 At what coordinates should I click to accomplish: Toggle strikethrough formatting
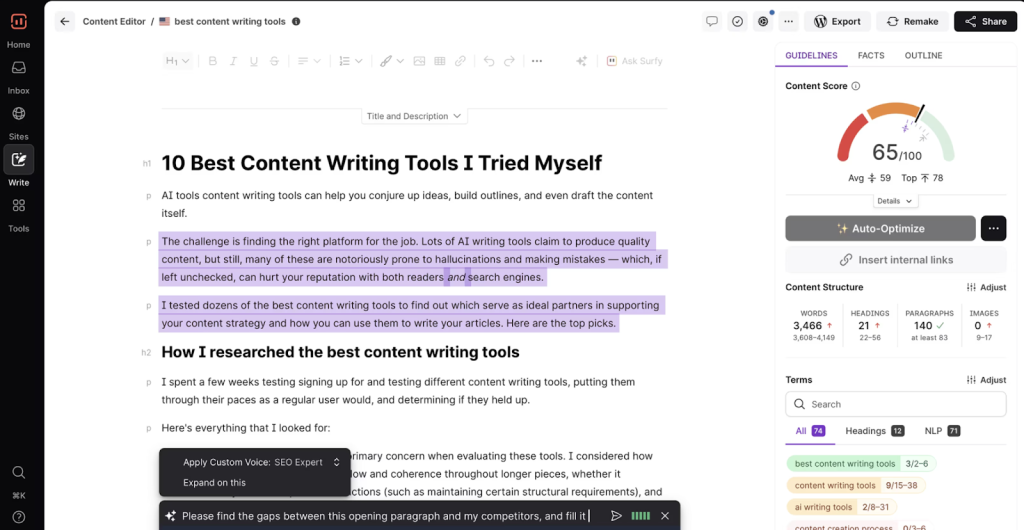[x=274, y=61]
